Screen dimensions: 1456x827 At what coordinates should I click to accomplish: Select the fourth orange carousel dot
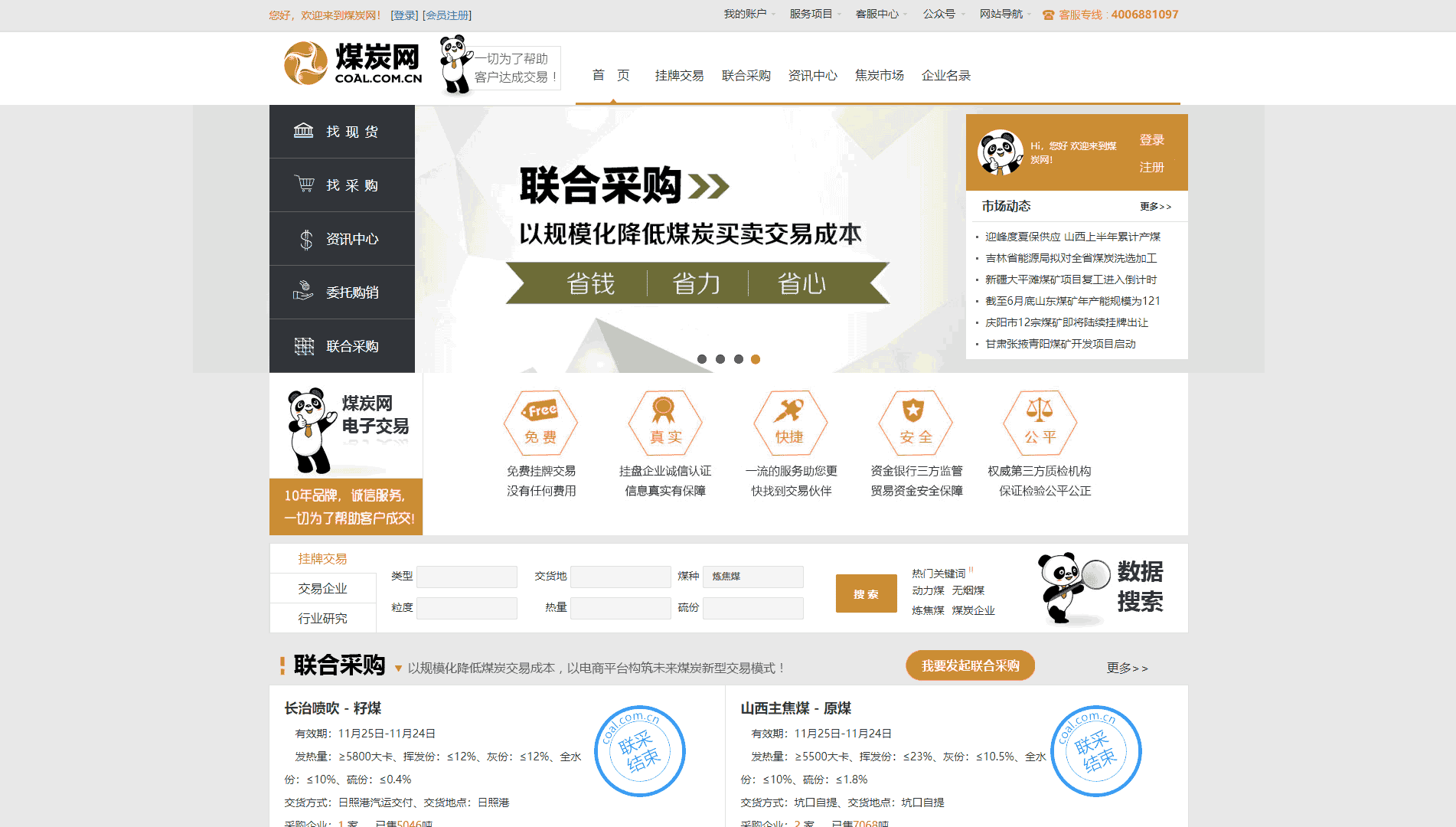756,359
